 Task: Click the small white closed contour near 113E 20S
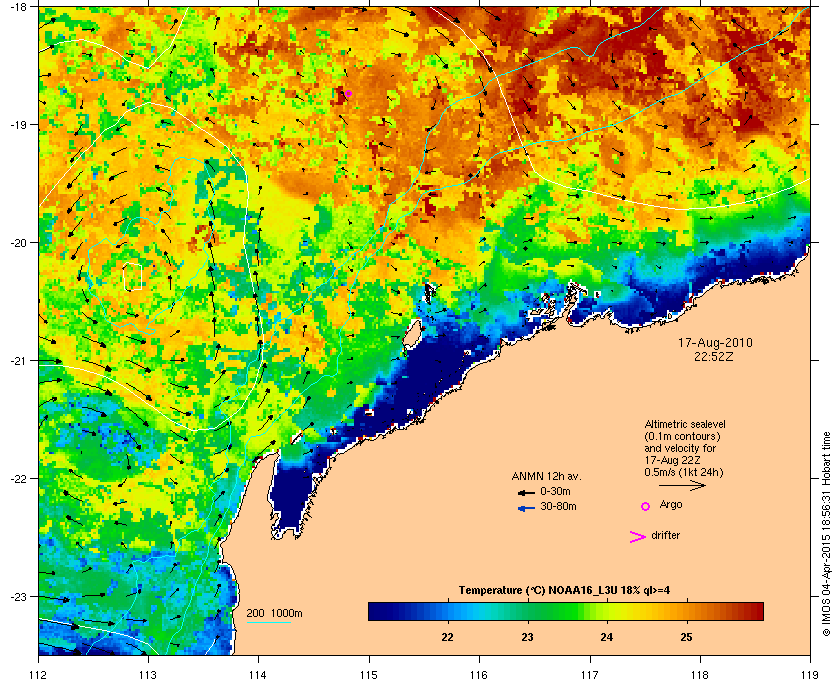132,277
